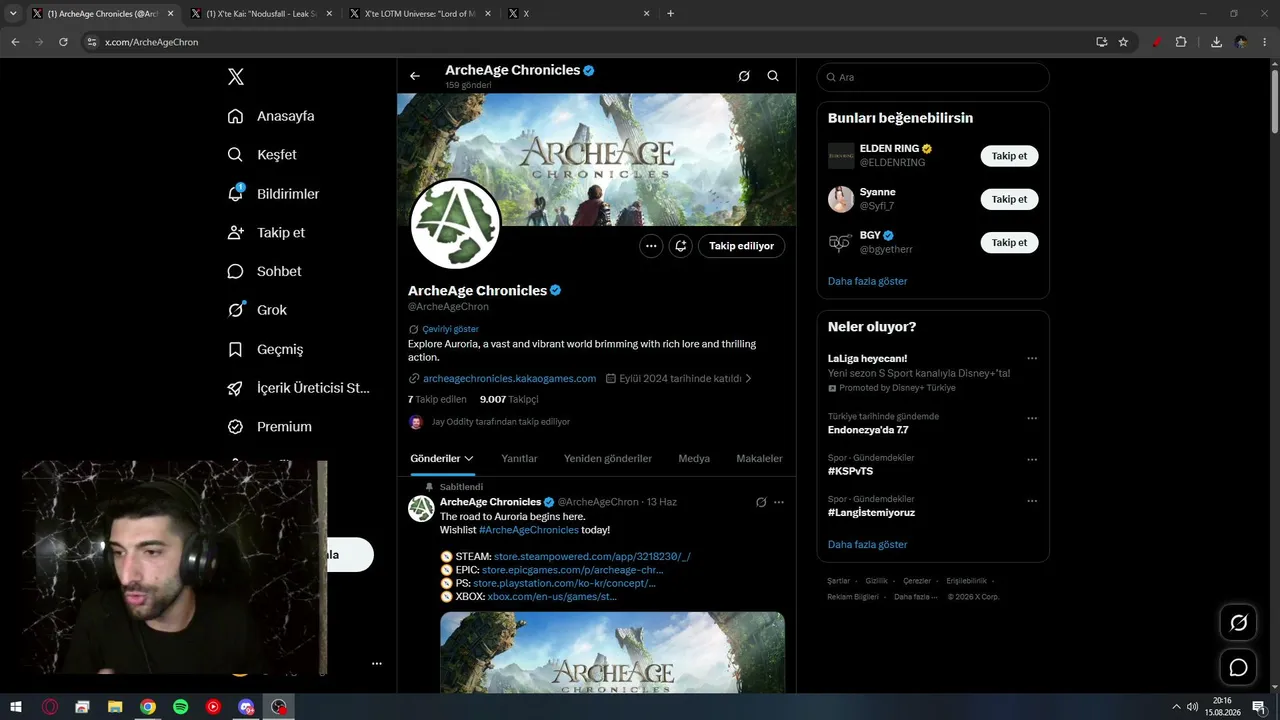Screen dimensions: 1280x720
Task: Click the #ArcheAgeChronicles hashtag
Action: pos(529,530)
